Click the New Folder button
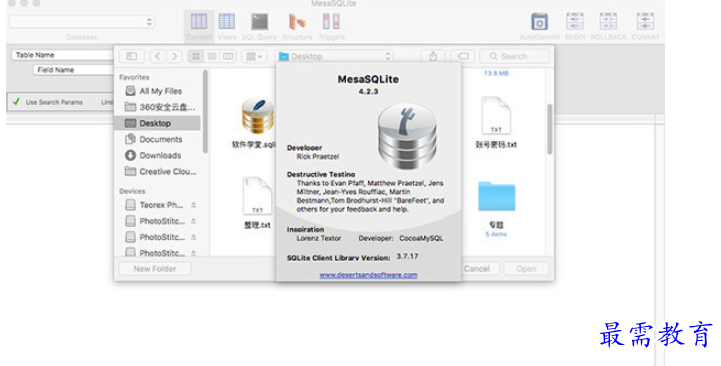The width and height of the screenshot is (721, 366). (x=155, y=269)
